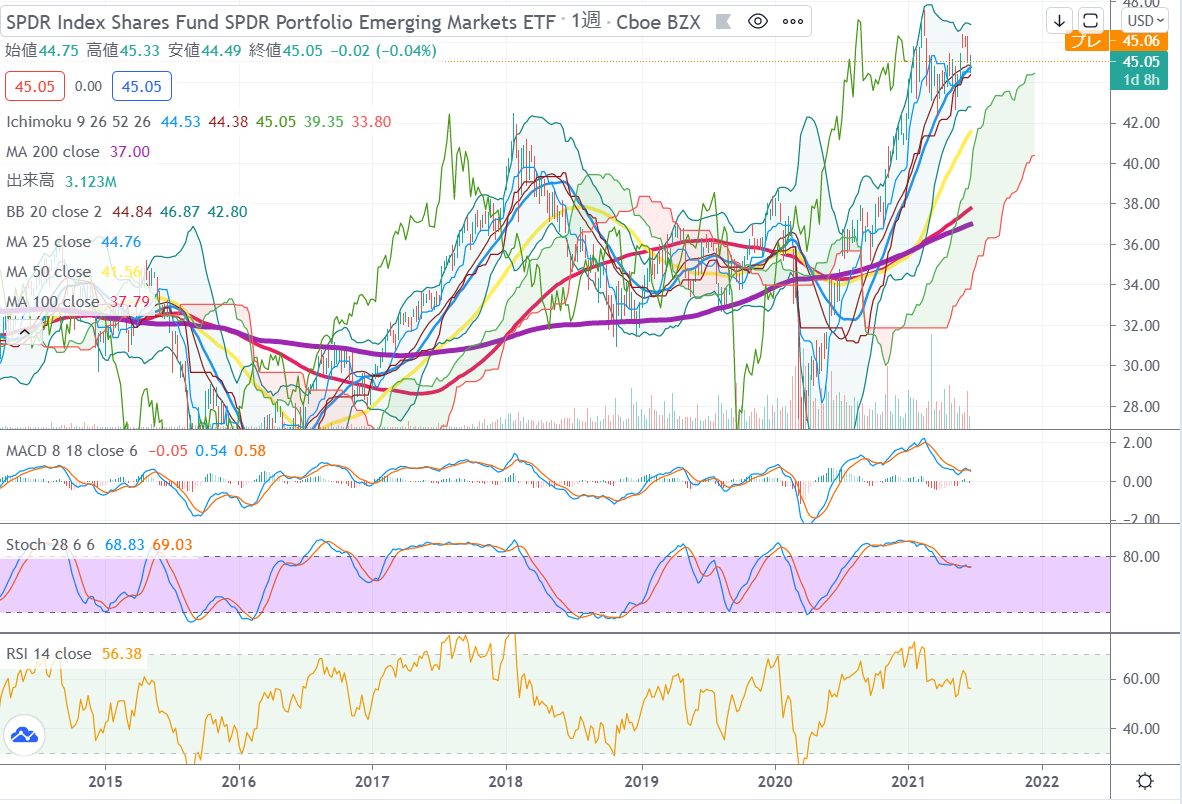Click the volume value 3.123M
Screen dimensions: 1182x804
(90, 182)
